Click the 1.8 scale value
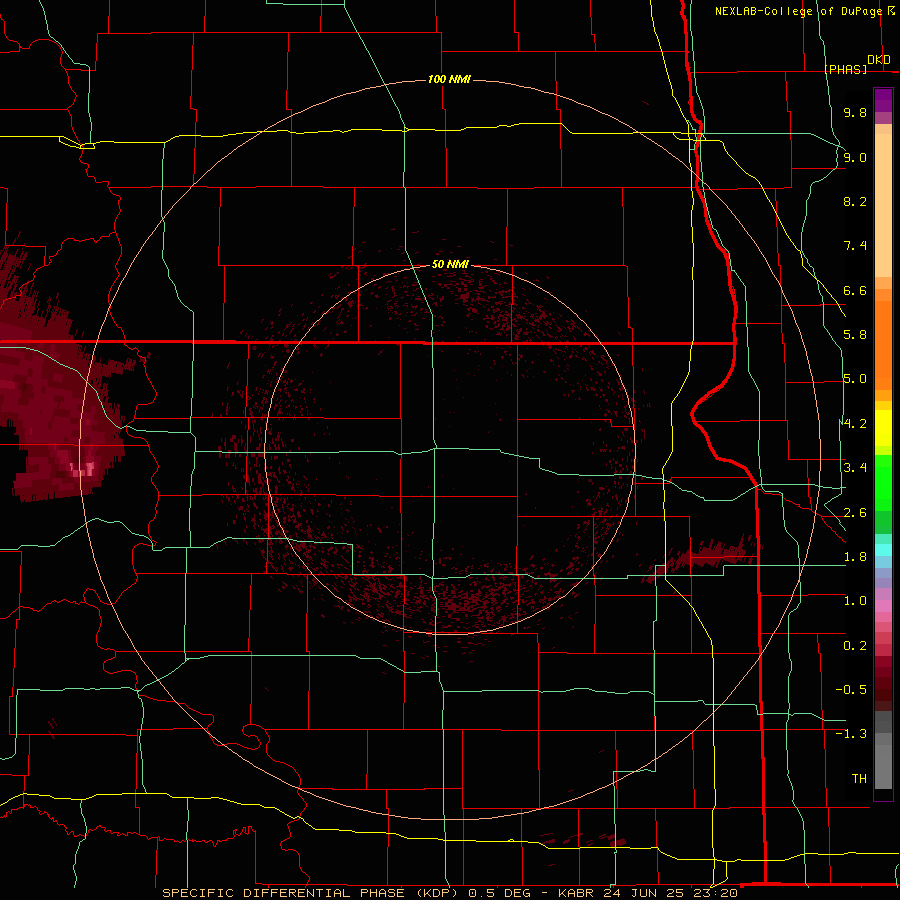 [x=855, y=557]
